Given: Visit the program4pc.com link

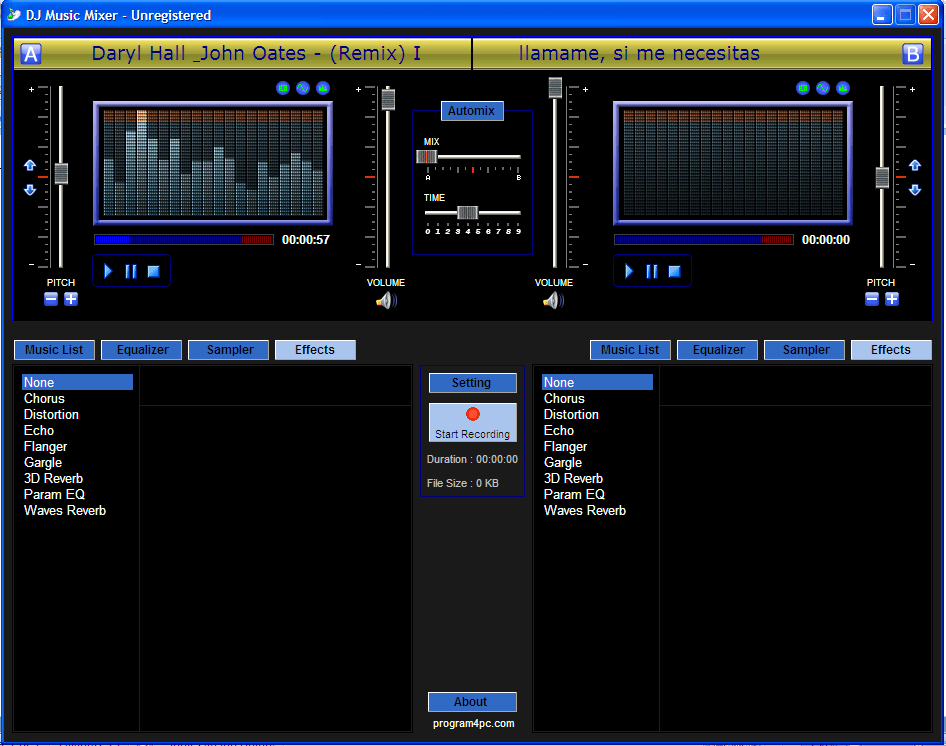Looking at the screenshot, I should tap(472, 723).
